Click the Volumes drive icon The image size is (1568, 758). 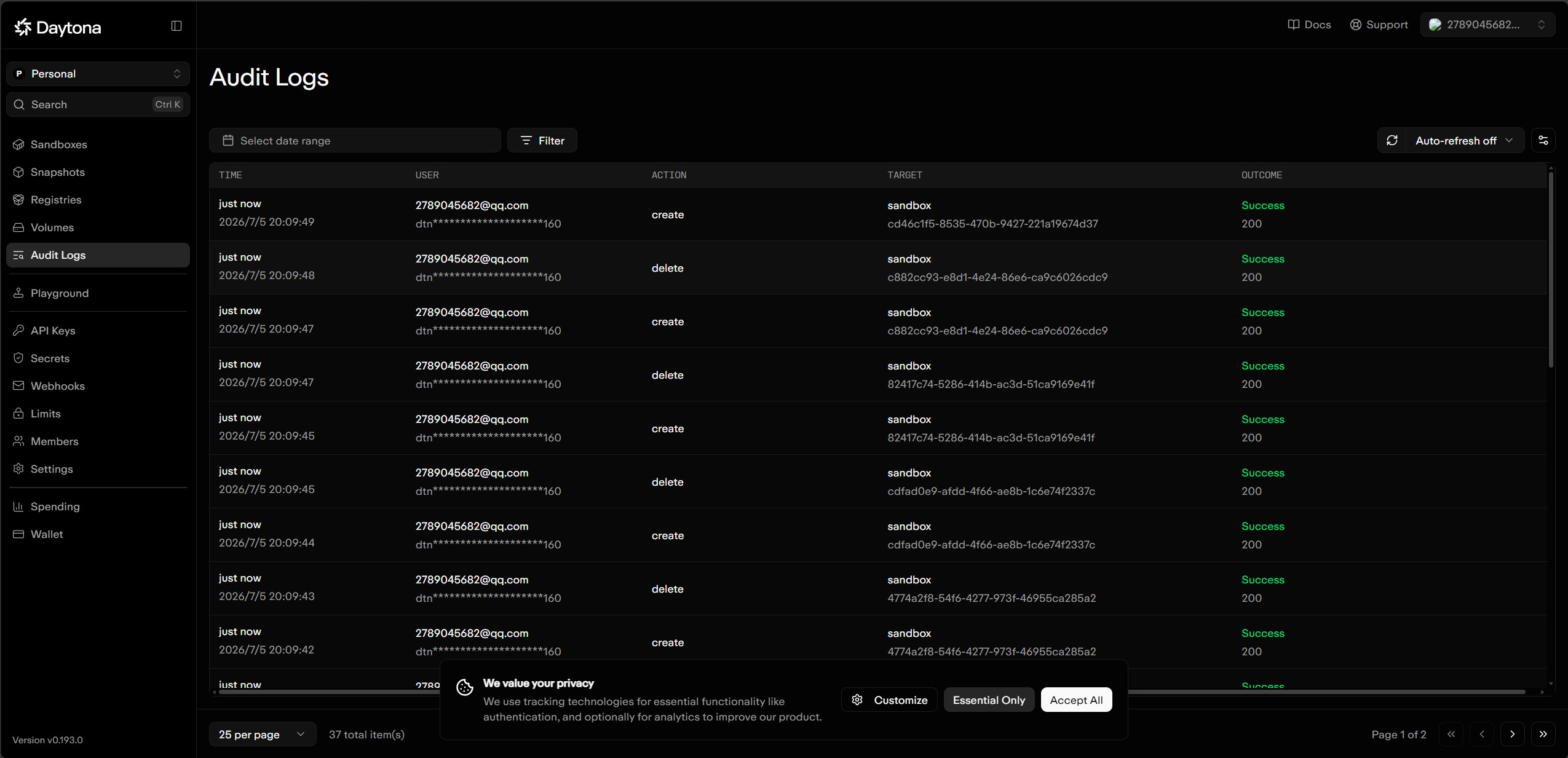click(18, 227)
